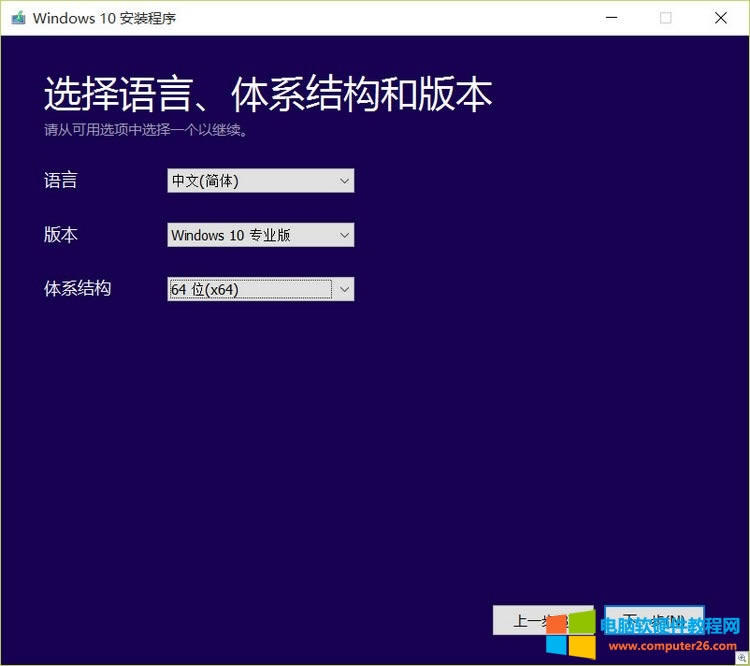Click the Windows 10 setup title bar icon
Image resolution: width=750 pixels, height=666 pixels.
[x=18, y=18]
